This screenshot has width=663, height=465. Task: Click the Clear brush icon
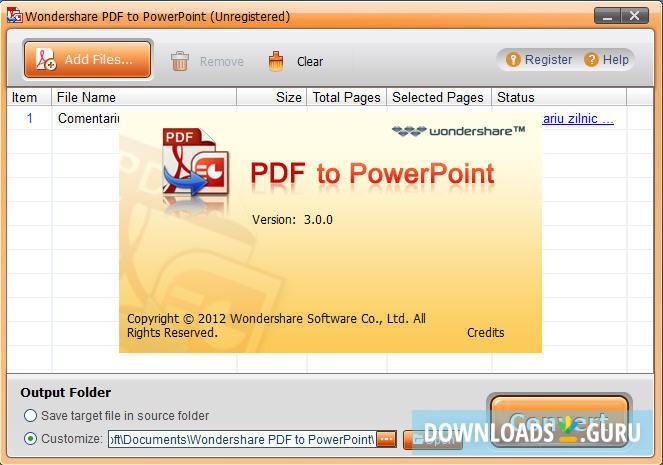click(276, 61)
